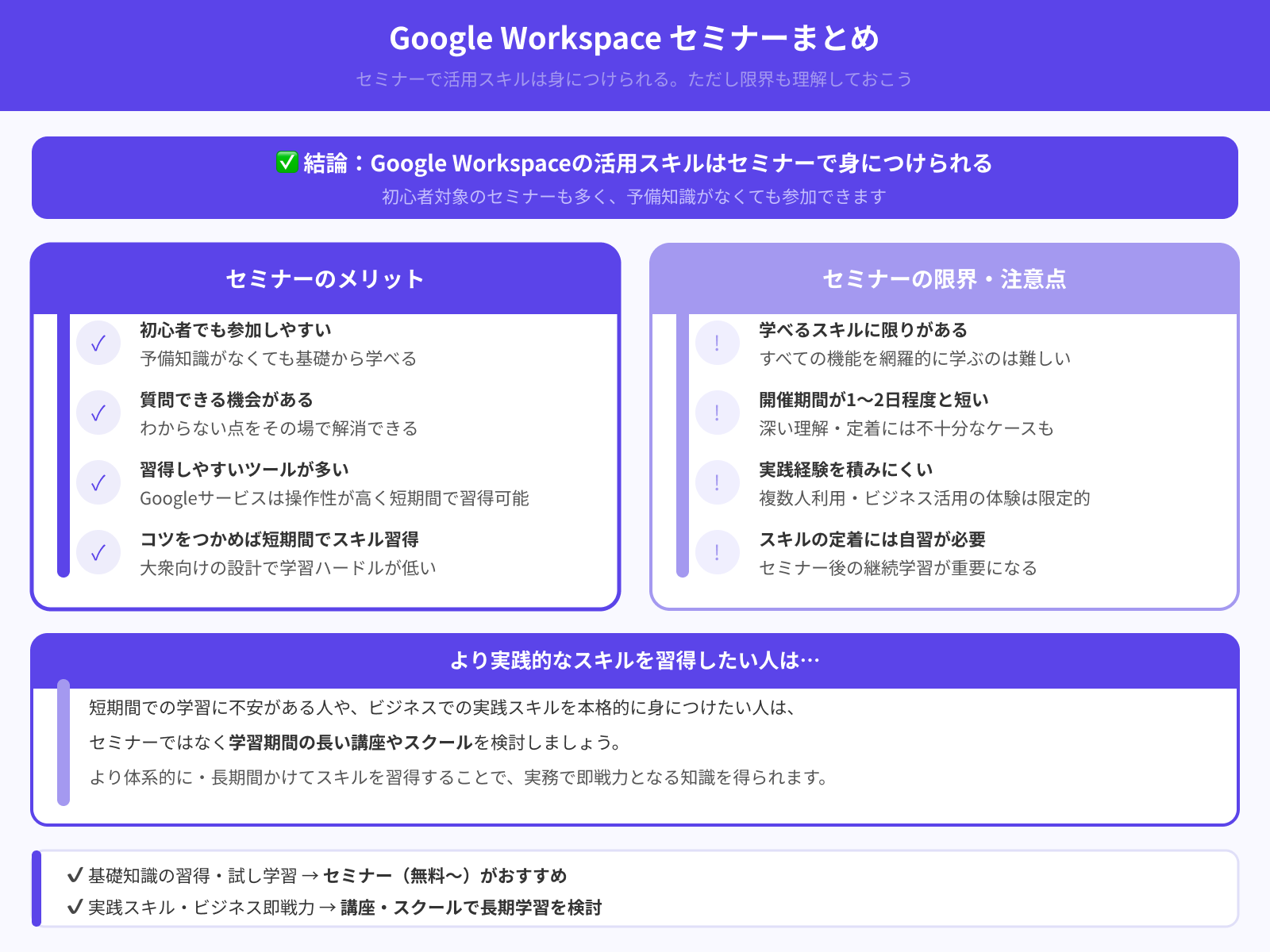
Task: Click the check icon for コツをつかめば短期間でスキル習得
Action: [x=98, y=551]
